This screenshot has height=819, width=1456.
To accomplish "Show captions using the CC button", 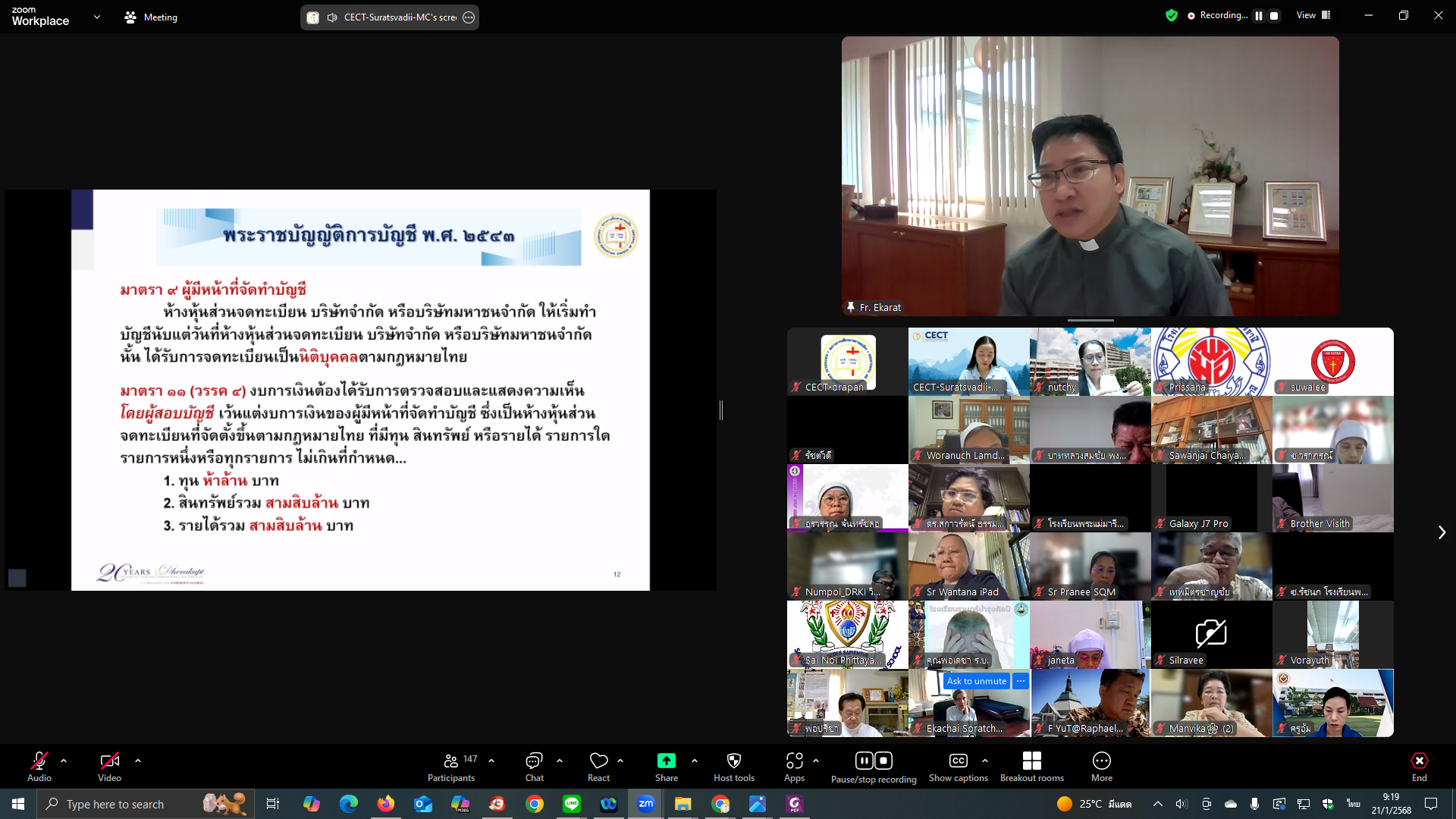I will coord(959,767).
